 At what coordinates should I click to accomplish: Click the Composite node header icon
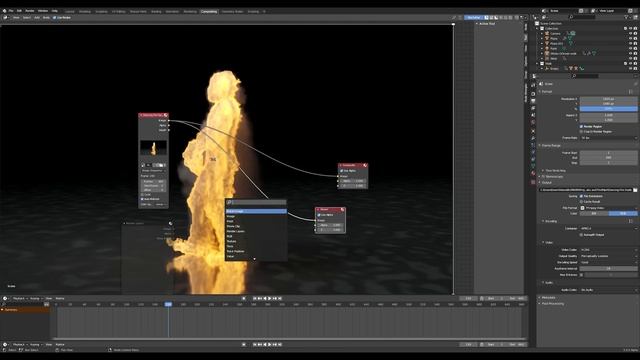[365, 165]
